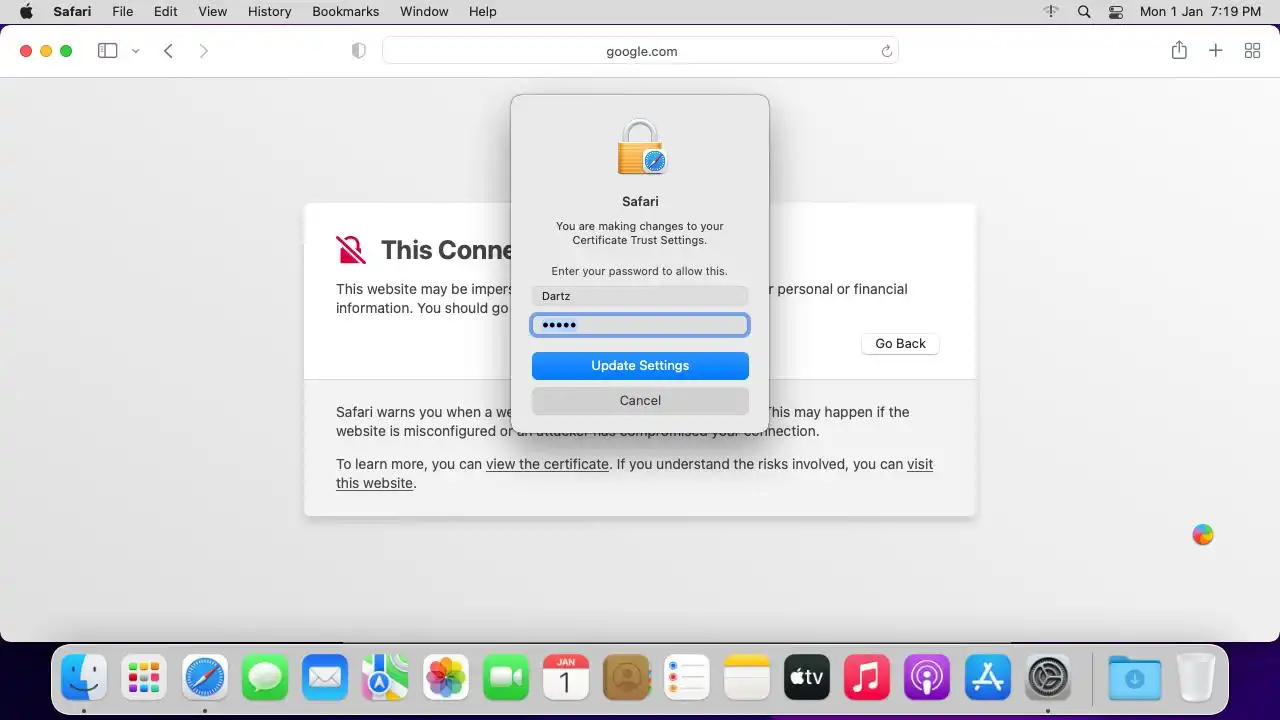Open Maps from the Dock

(385, 678)
